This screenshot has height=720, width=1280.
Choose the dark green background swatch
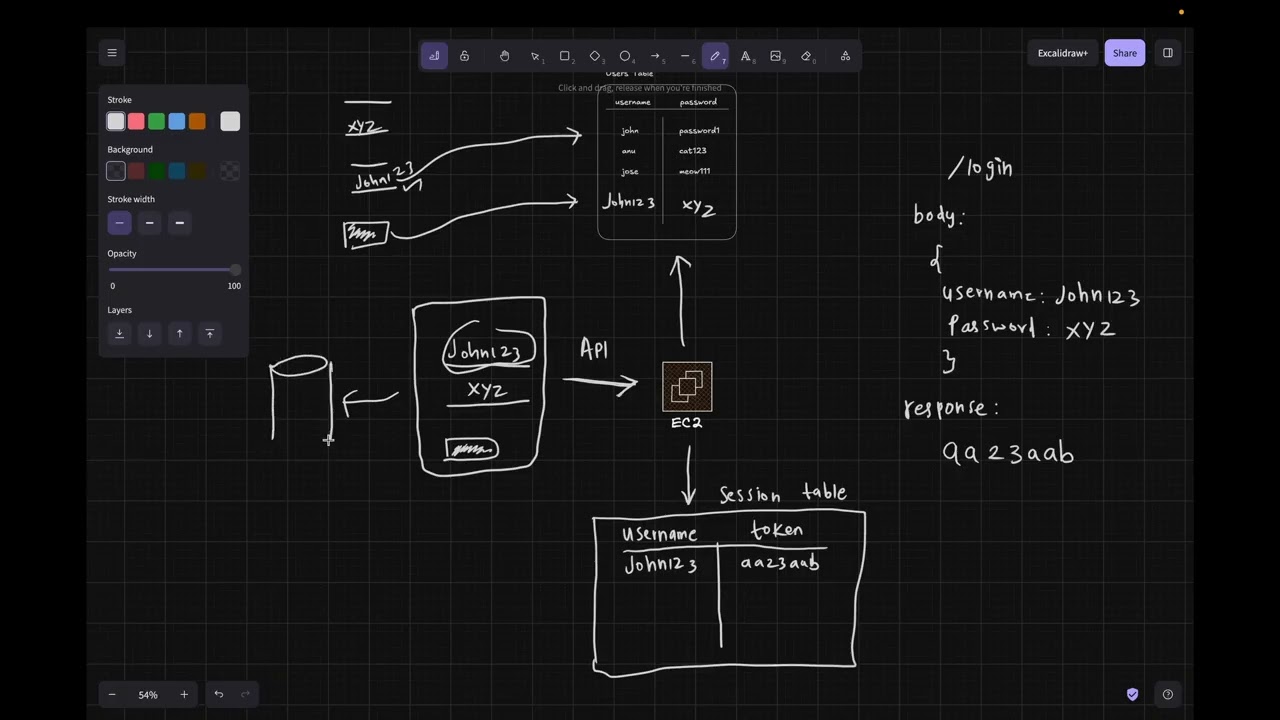156,171
